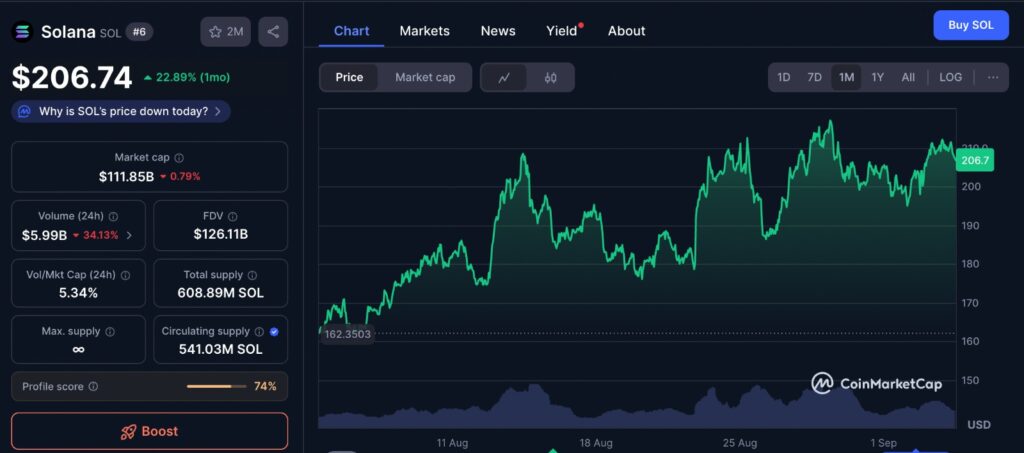The width and height of the screenshot is (1024, 453).
Task: Click the 74% profile score value
Action: pos(265,386)
